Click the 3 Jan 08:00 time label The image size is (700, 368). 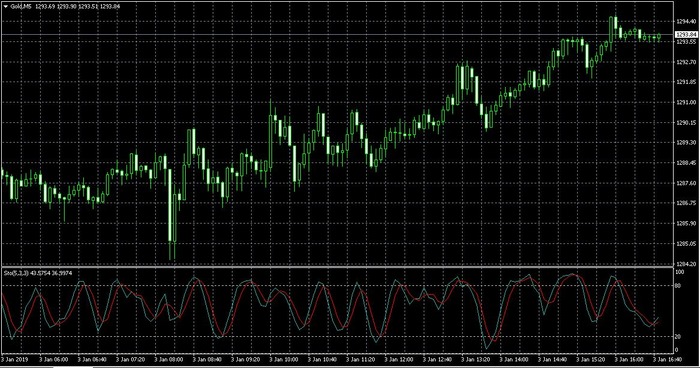(x=169, y=359)
